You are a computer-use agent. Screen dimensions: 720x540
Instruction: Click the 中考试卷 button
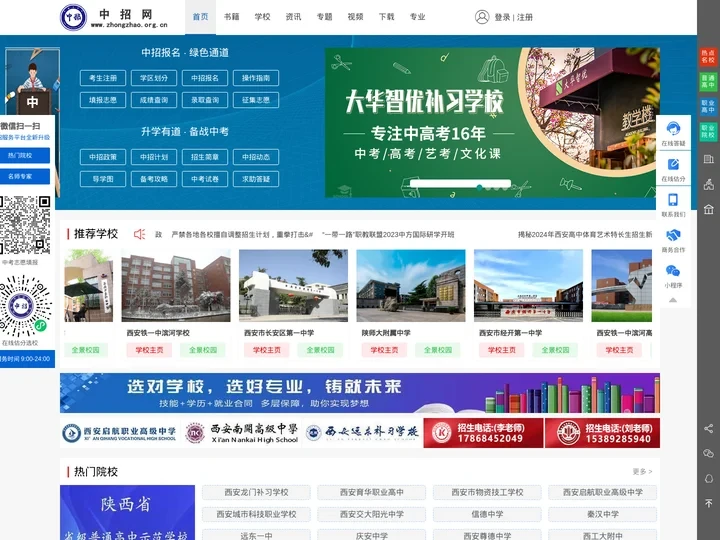(205, 179)
